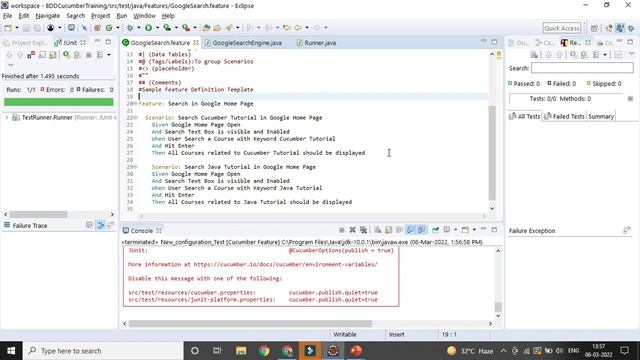
Task: Open the Project menu
Action: click(x=100, y=16)
